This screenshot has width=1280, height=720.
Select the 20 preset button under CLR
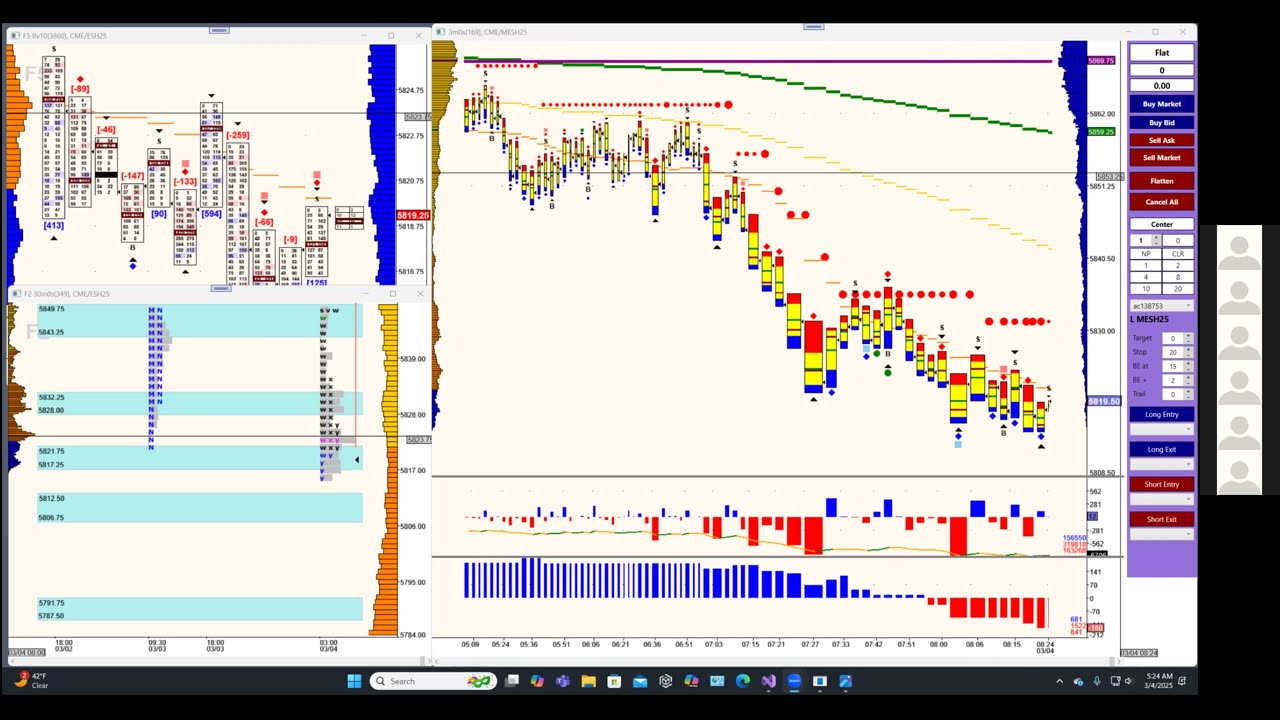pos(1177,289)
